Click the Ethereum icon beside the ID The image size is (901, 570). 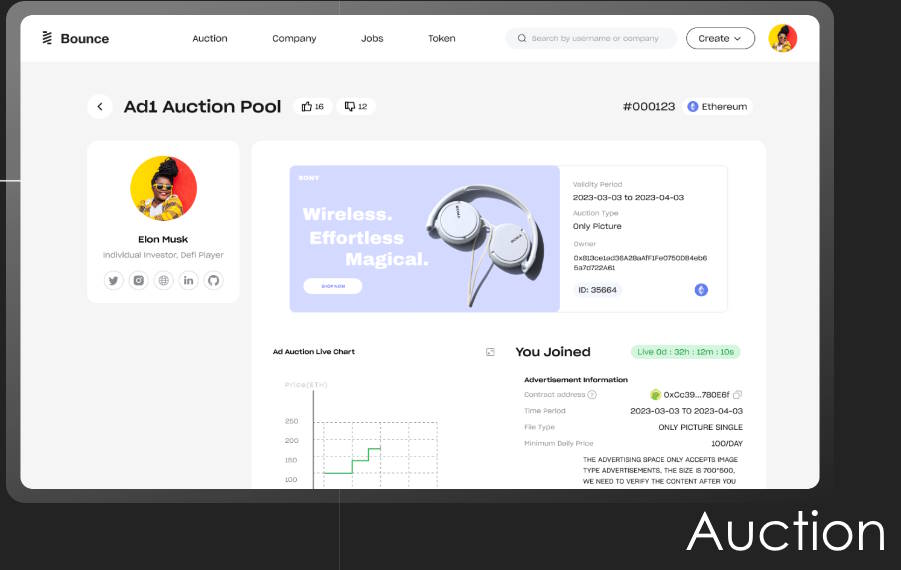tap(701, 290)
